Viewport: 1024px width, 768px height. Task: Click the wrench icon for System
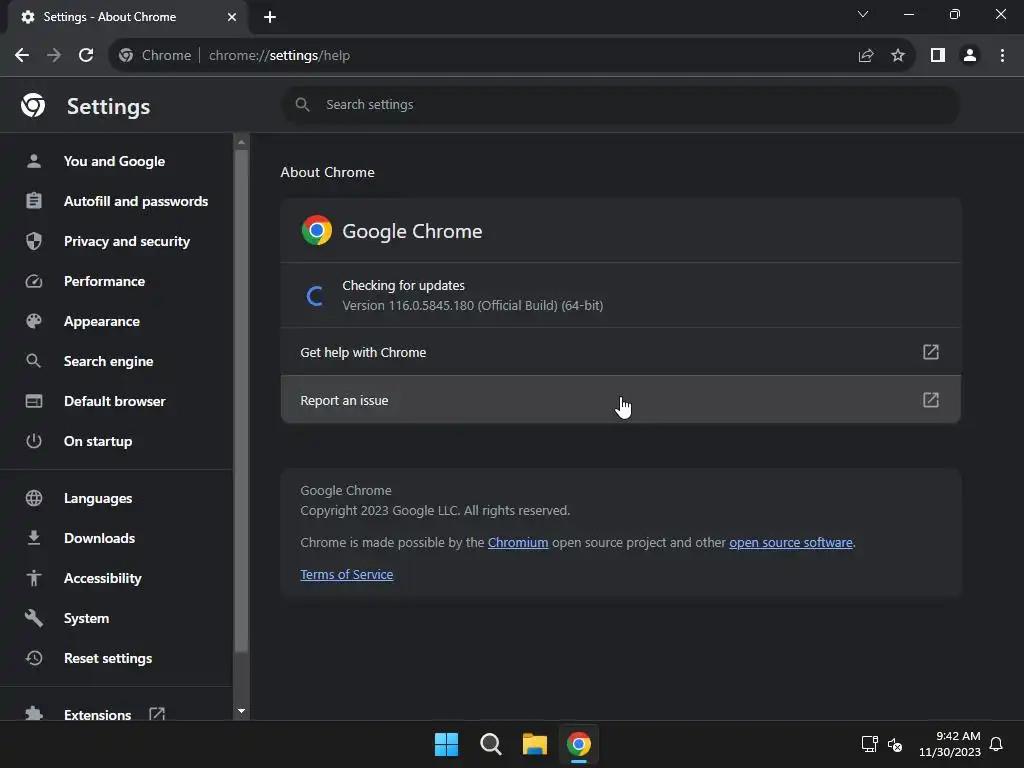click(34, 618)
